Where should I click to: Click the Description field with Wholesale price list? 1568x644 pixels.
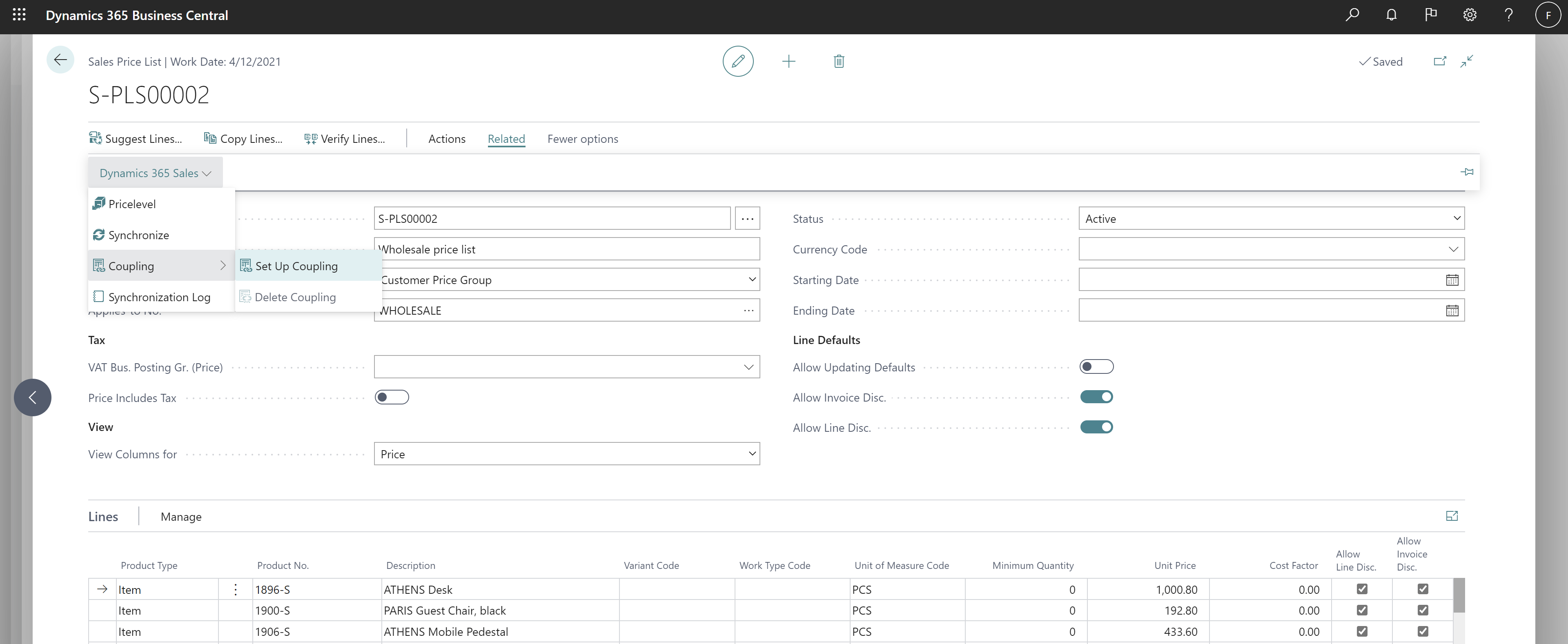(566, 249)
